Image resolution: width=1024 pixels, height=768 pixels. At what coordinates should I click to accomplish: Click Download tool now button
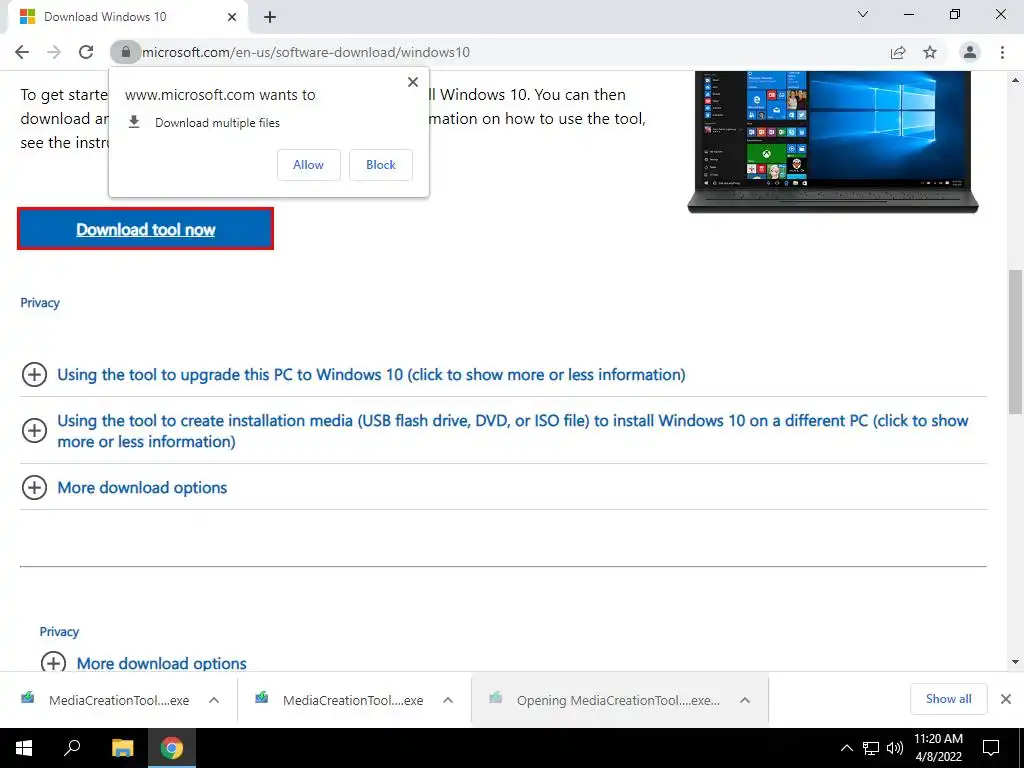tap(145, 229)
